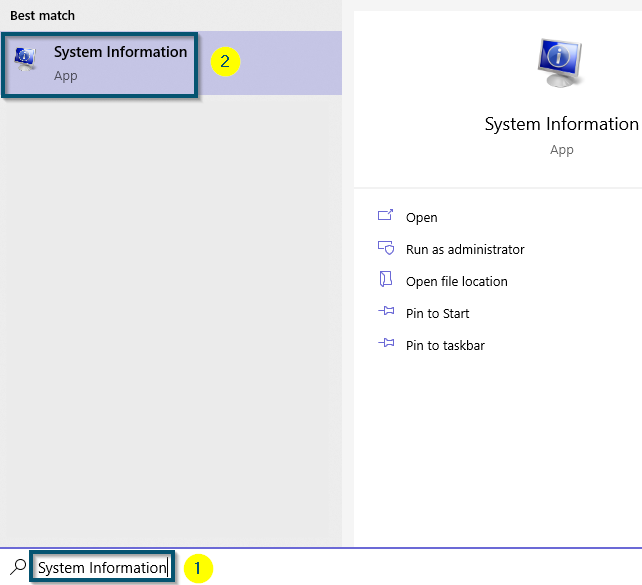Click the folder icon beside Open file location
642x585 pixels.
coord(385,279)
